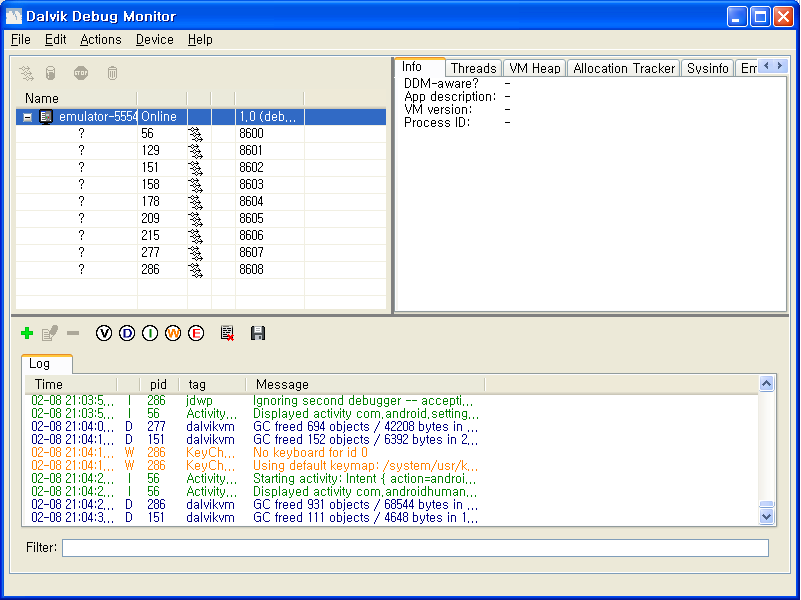This screenshot has height=600, width=801.
Task: Open the Edit menu
Action: [x=55, y=40]
